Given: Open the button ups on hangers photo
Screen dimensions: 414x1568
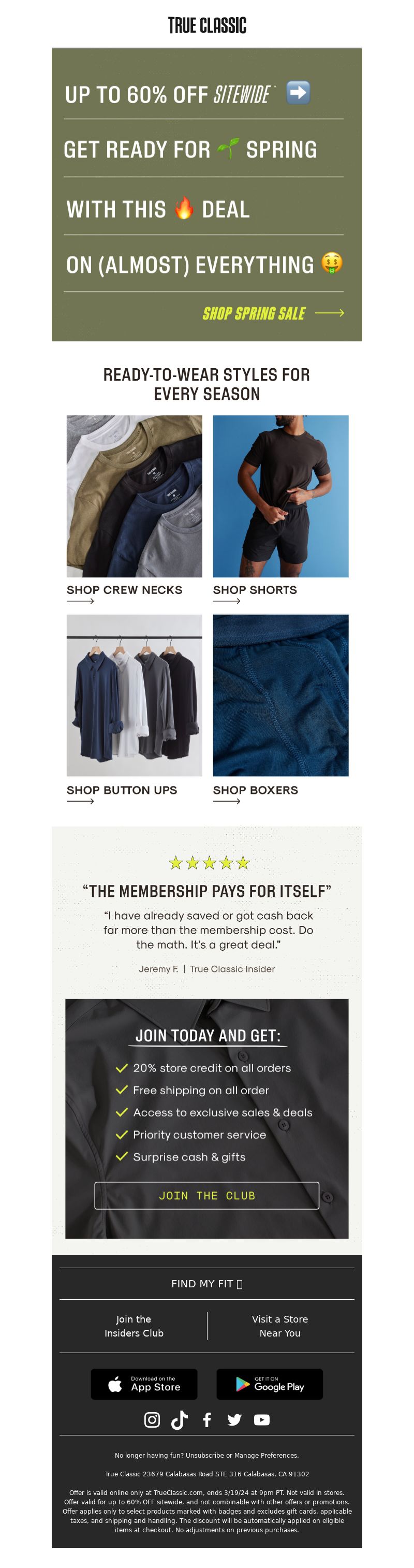Looking at the screenshot, I should coord(135,694).
